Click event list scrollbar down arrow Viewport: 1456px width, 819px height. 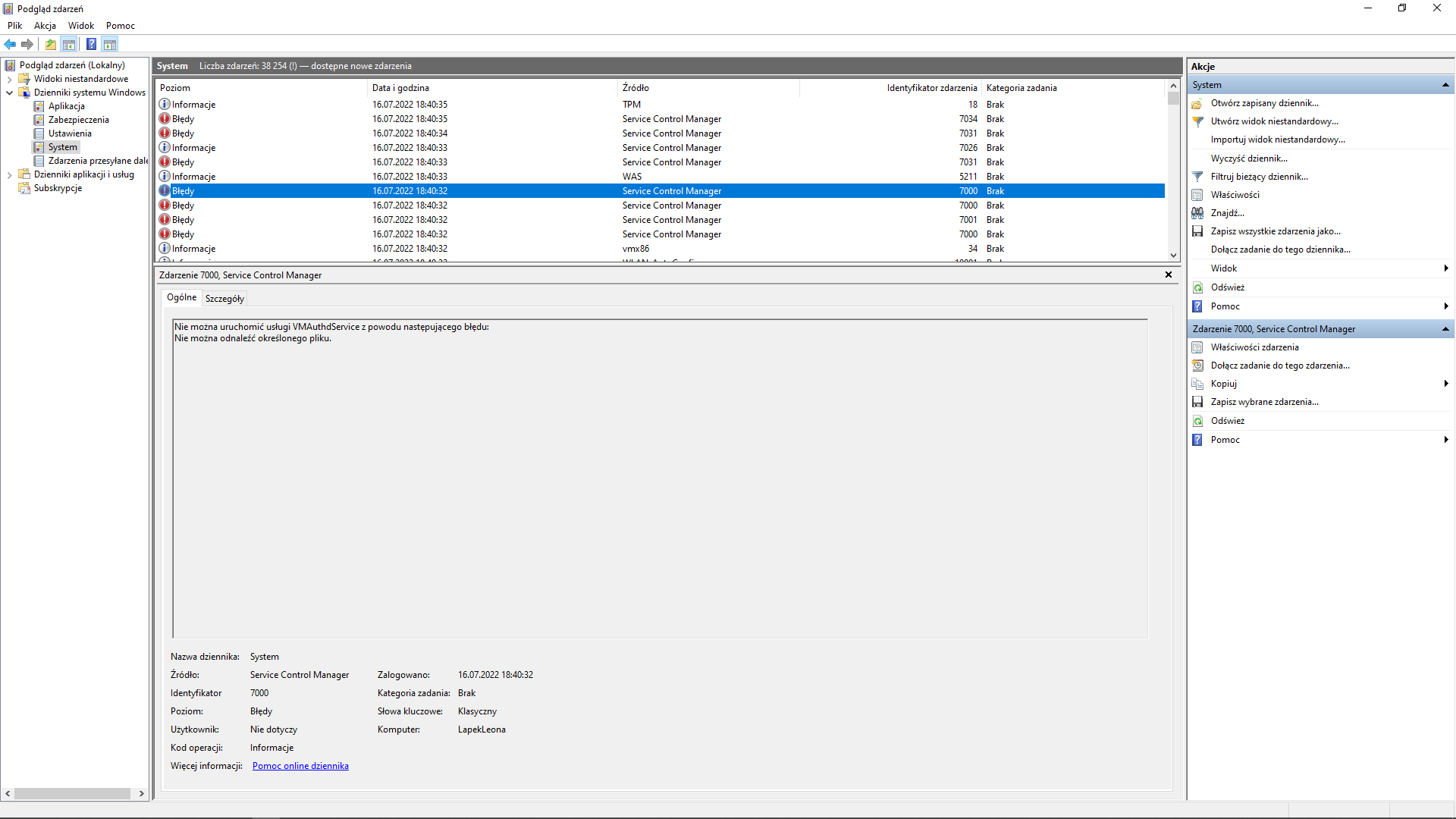click(x=1173, y=256)
